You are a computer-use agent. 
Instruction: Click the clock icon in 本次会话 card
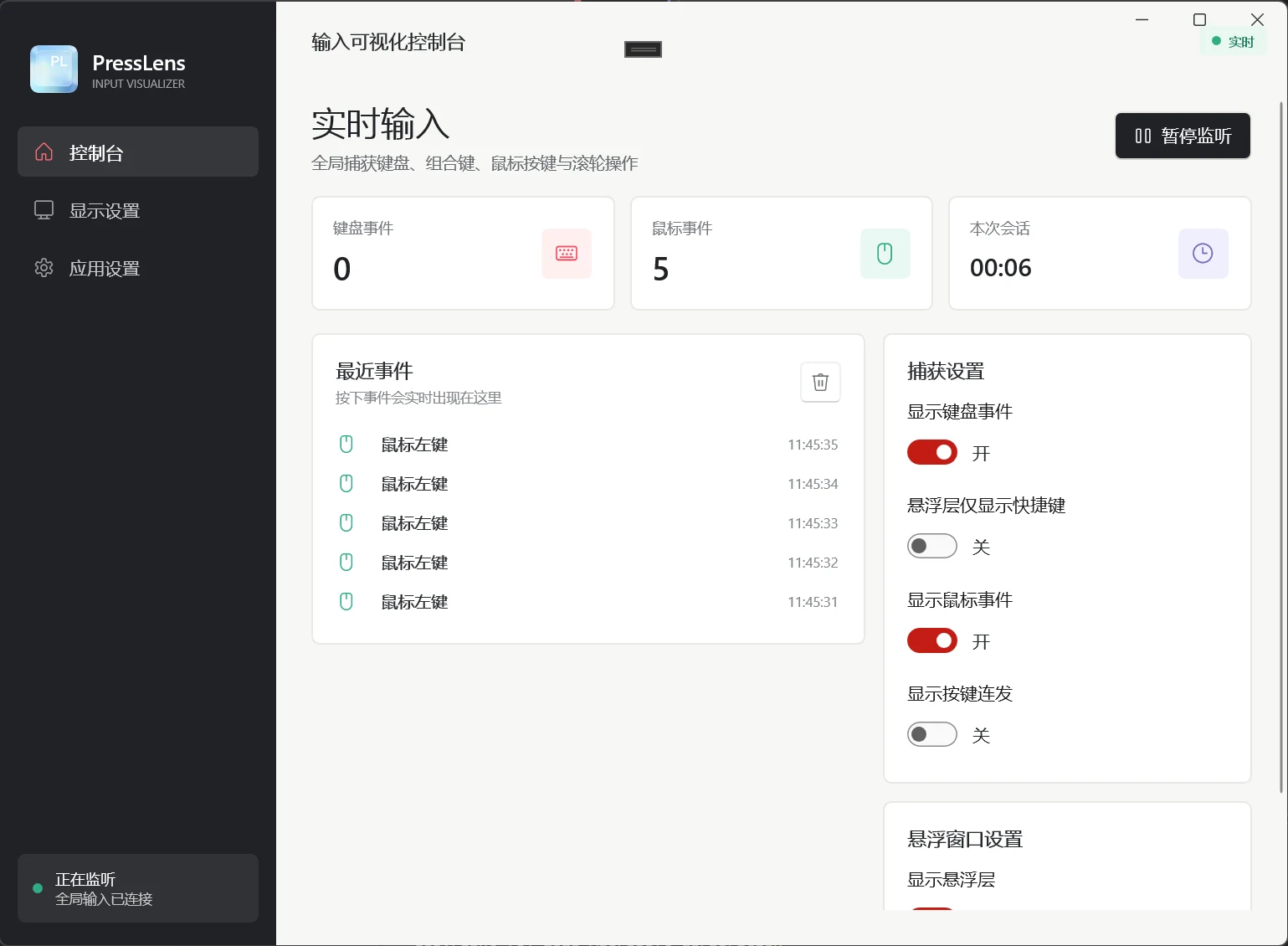point(1203,254)
